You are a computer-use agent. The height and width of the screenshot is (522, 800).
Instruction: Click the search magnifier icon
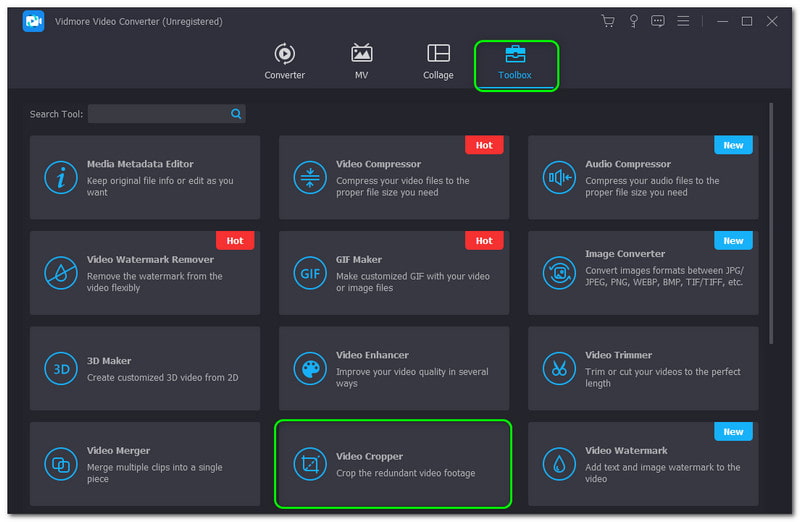236,114
